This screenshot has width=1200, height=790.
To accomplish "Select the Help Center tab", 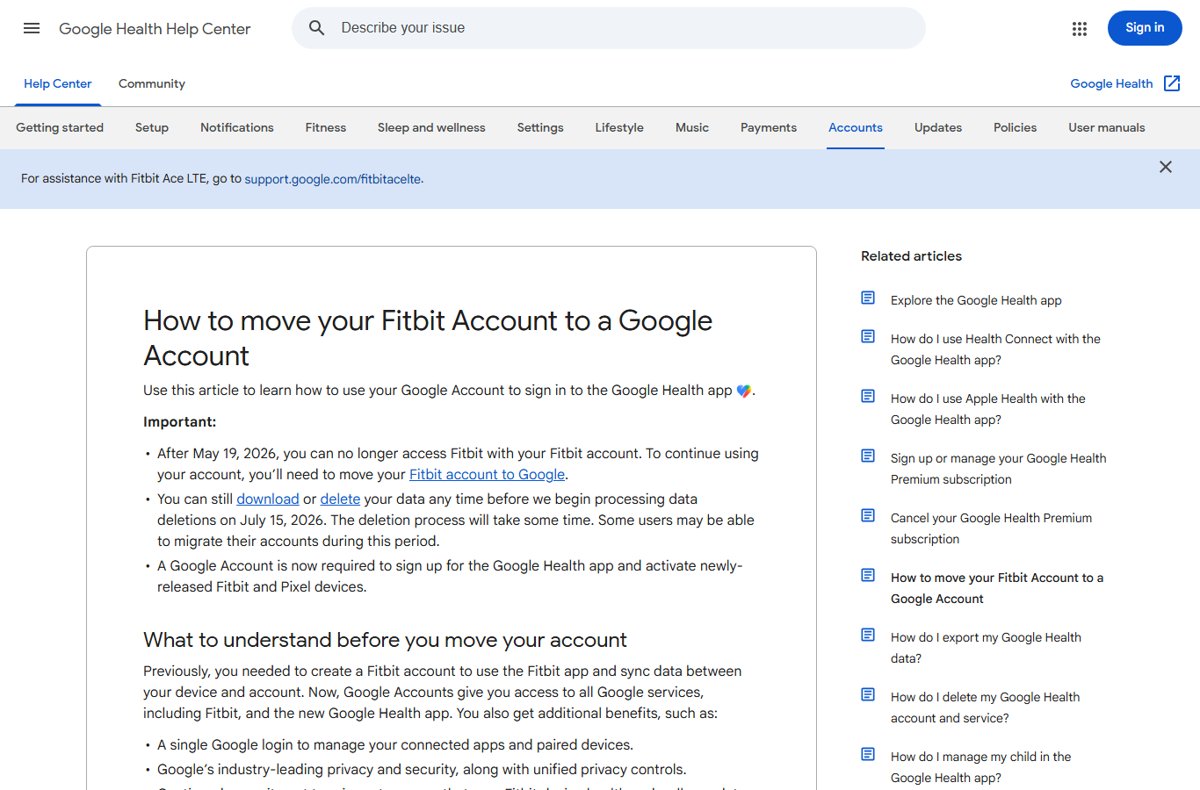I will click(58, 84).
